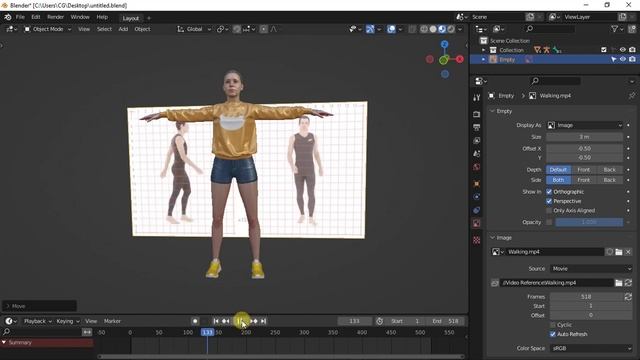Click the blue Z axis on the viewport gizmo

coord(445,44)
